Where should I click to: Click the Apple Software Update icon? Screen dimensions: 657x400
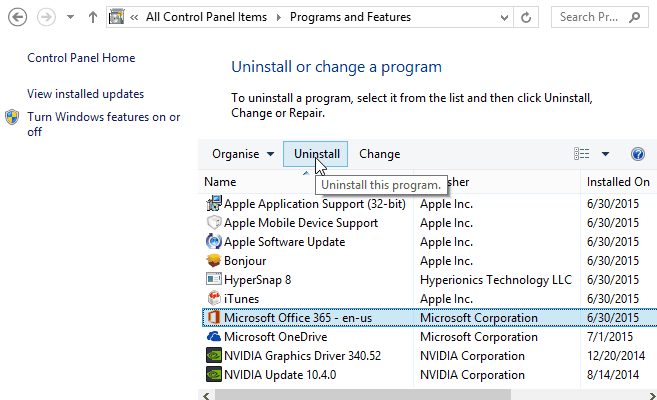click(x=213, y=242)
